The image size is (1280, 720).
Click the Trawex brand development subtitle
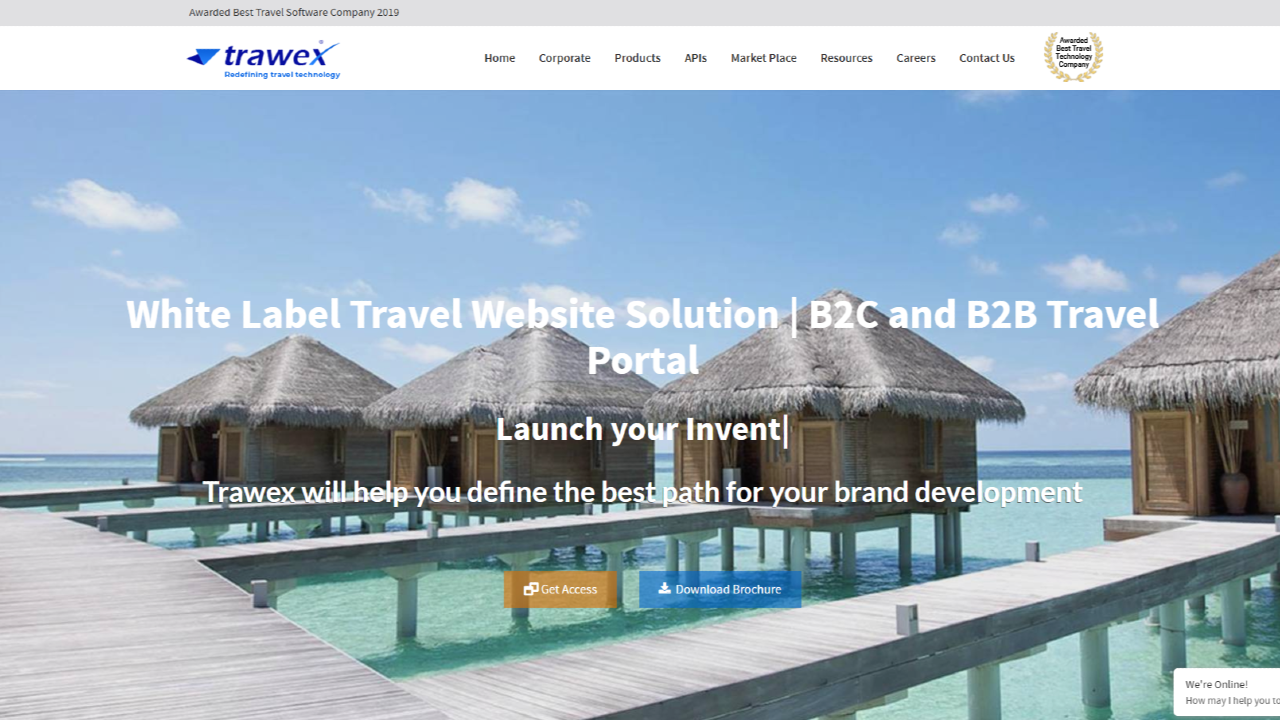point(643,492)
